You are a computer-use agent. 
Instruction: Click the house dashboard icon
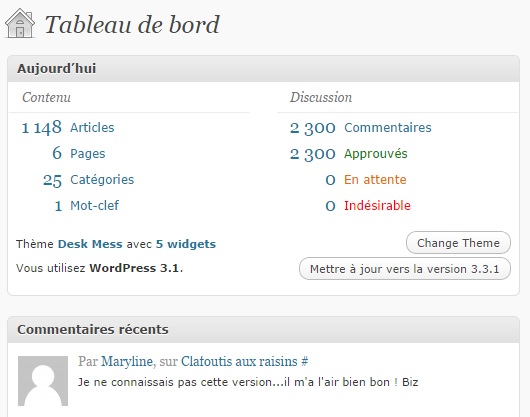[20, 23]
